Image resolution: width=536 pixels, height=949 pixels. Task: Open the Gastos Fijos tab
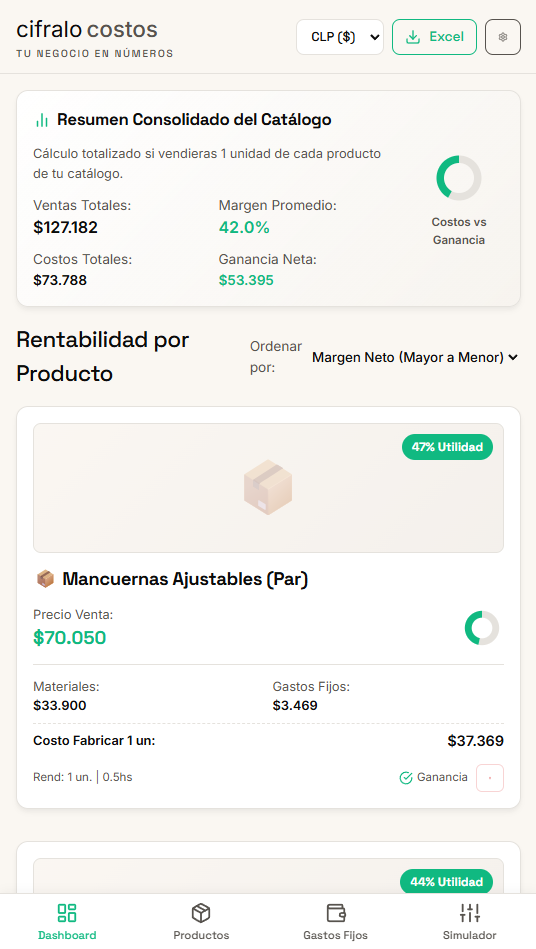pos(335,922)
